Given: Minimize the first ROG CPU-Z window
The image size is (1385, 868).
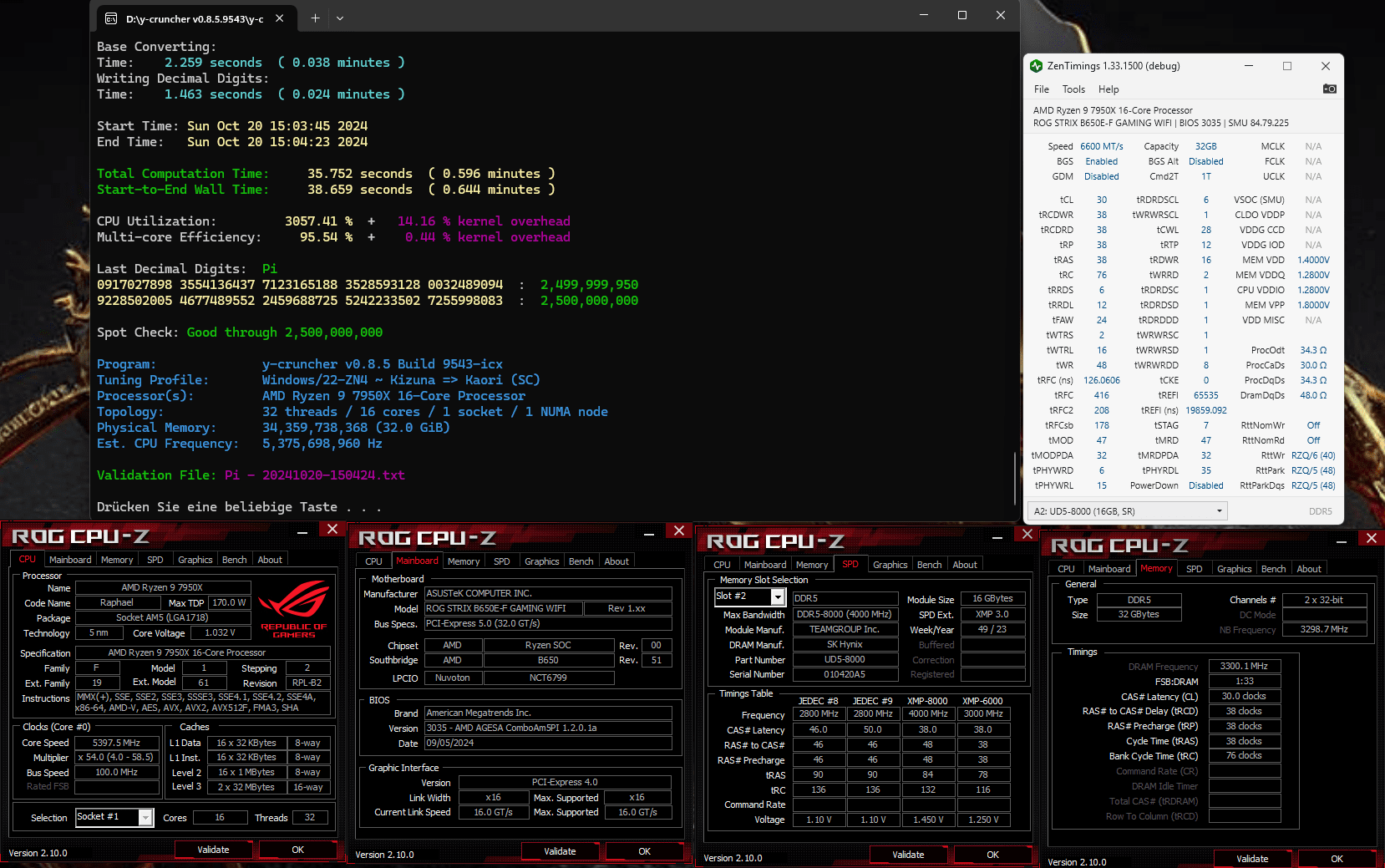Looking at the screenshot, I should 302,530.
